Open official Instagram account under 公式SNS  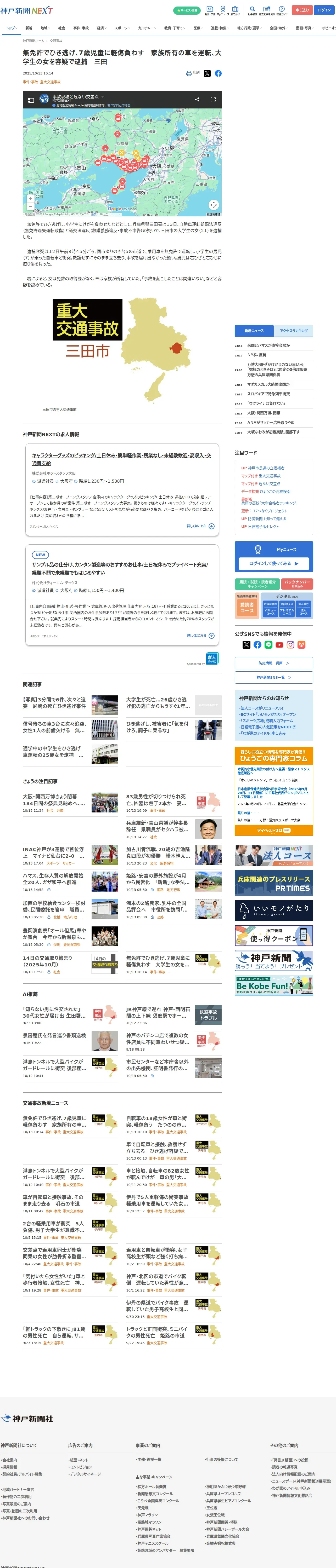click(290, 645)
